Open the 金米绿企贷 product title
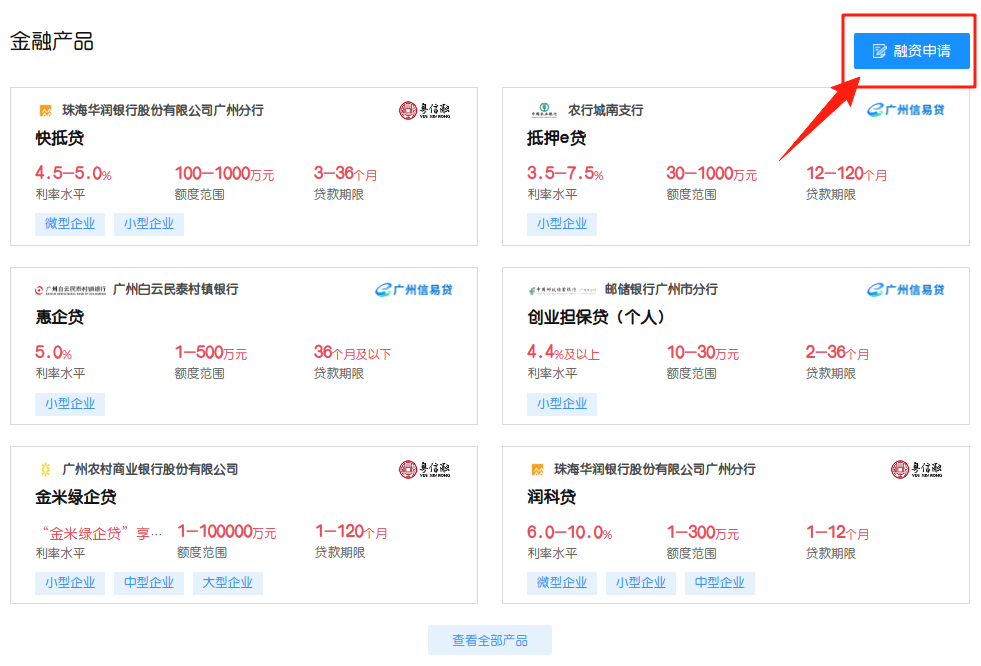This screenshot has width=981, height=666. point(76,497)
